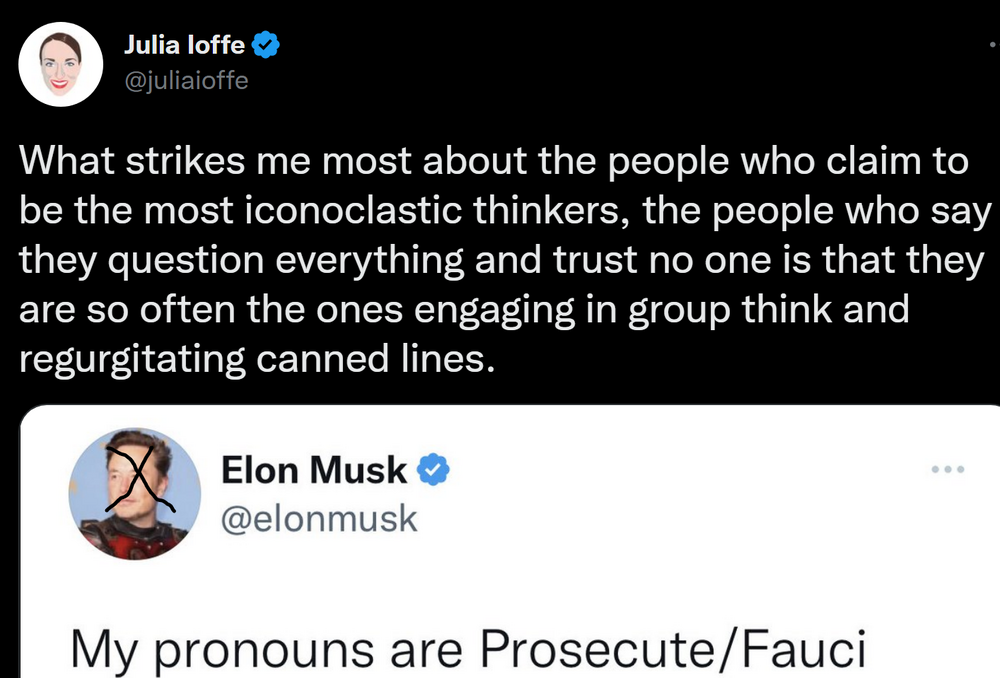The image size is (1000, 678).
Task: Open Julia Ioffe's profile picture
Action: 62,63
